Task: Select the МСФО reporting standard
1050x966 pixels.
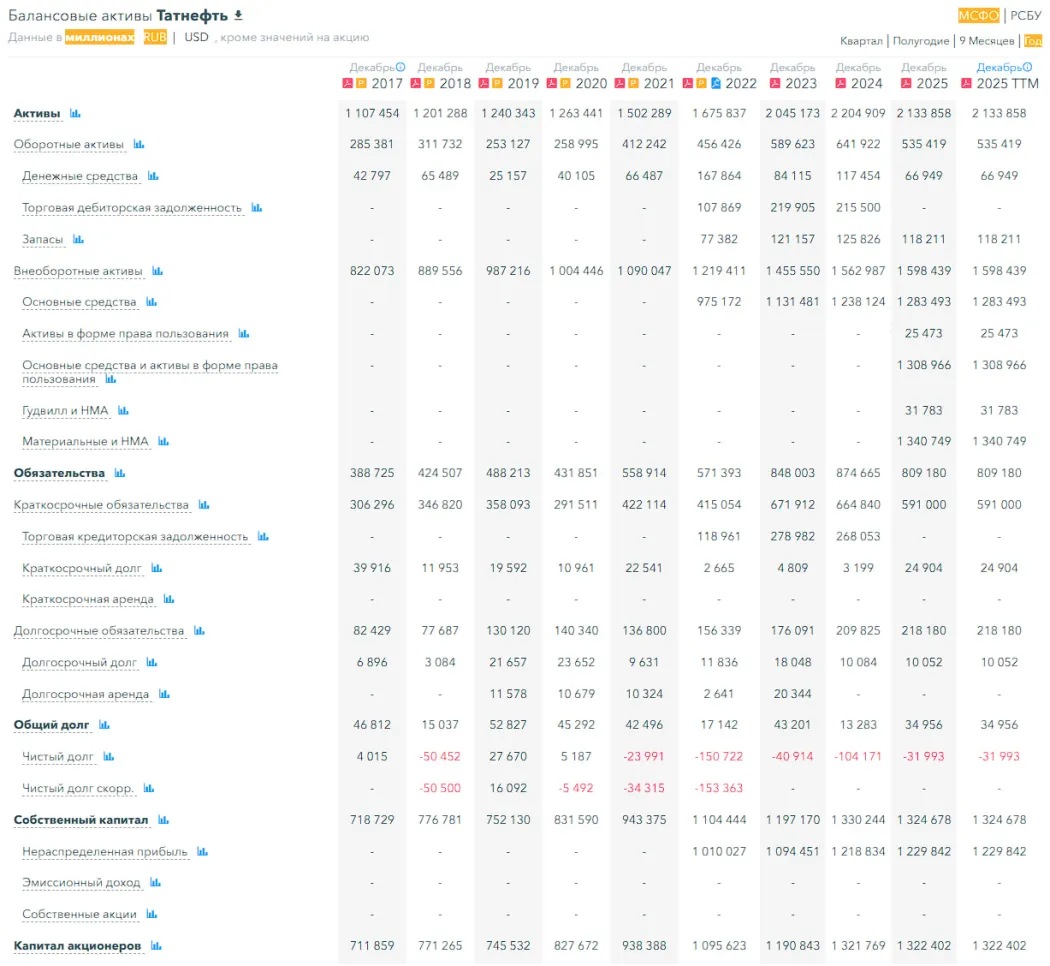Action: click(x=978, y=15)
